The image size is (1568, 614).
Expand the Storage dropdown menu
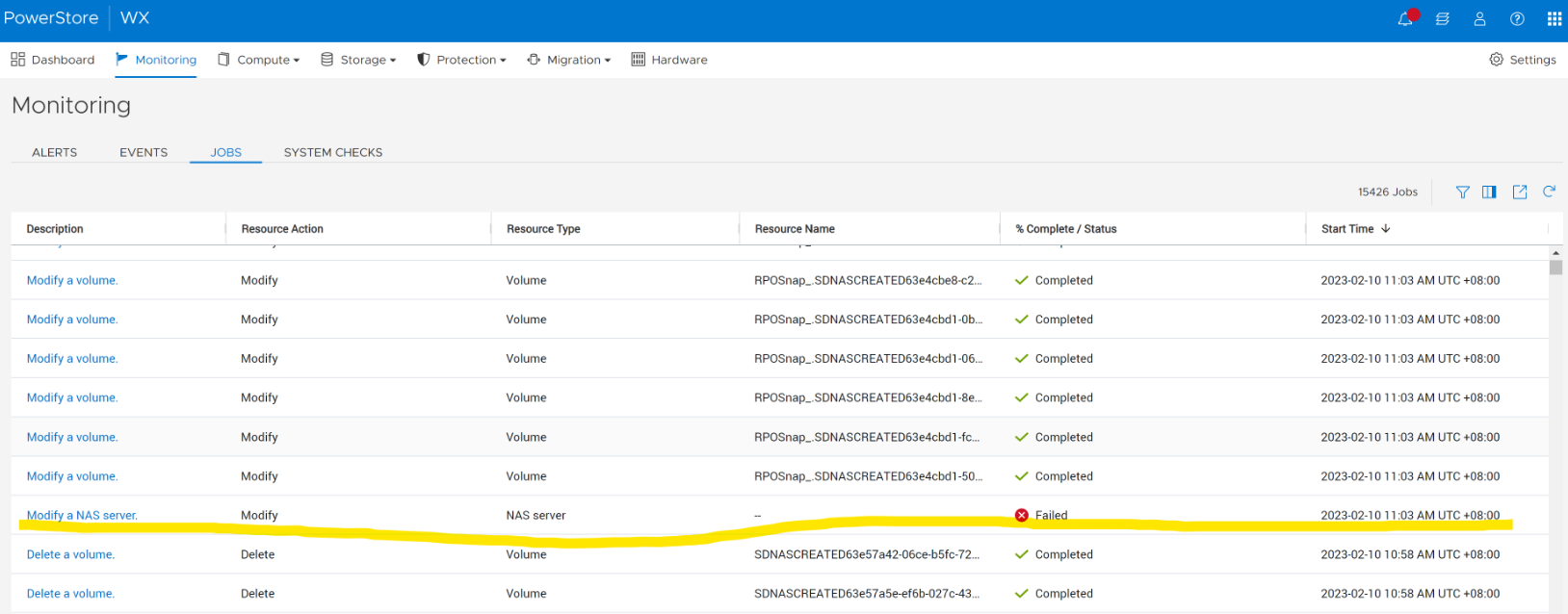[x=358, y=60]
